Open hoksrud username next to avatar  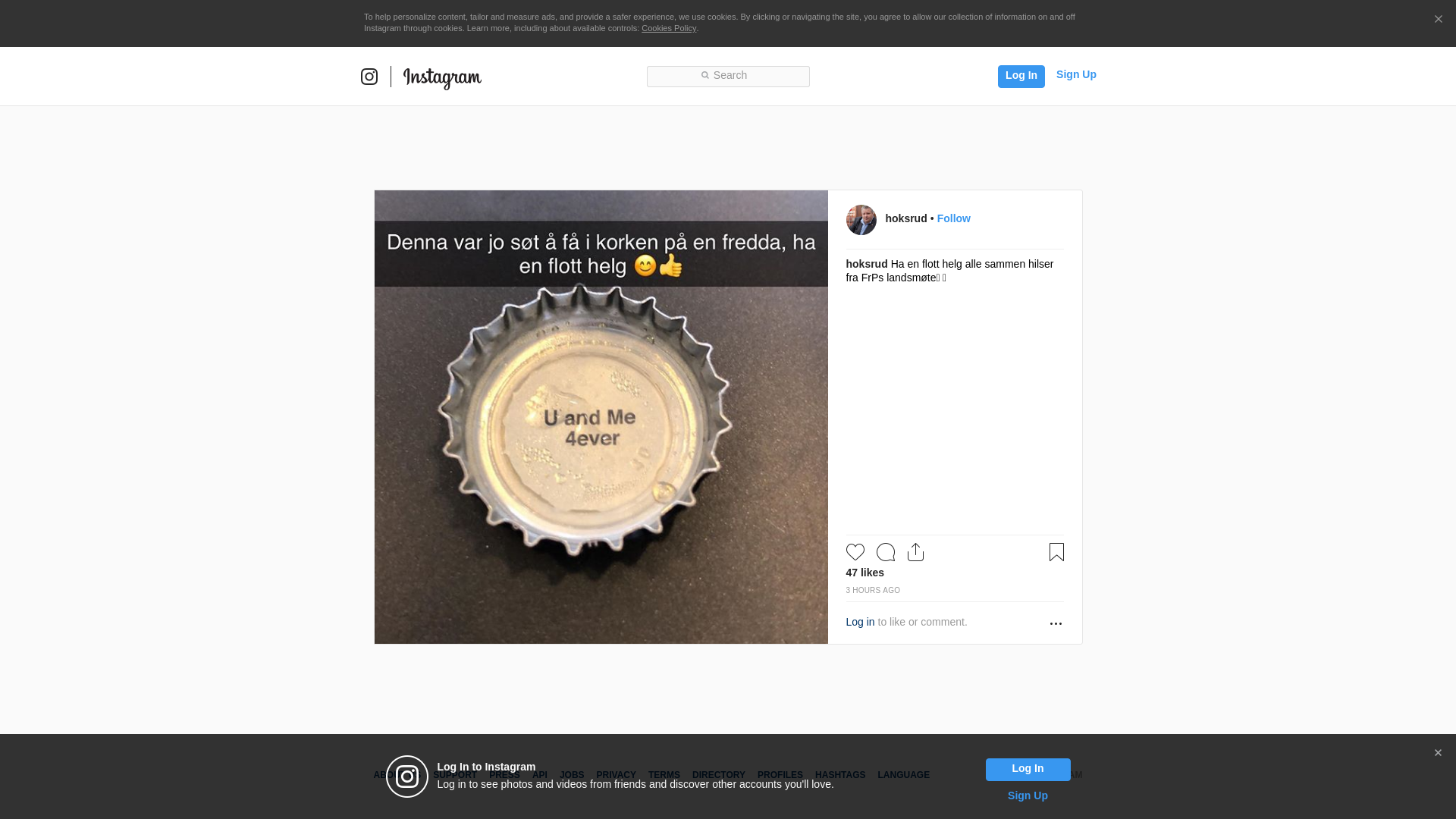[x=906, y=218]
